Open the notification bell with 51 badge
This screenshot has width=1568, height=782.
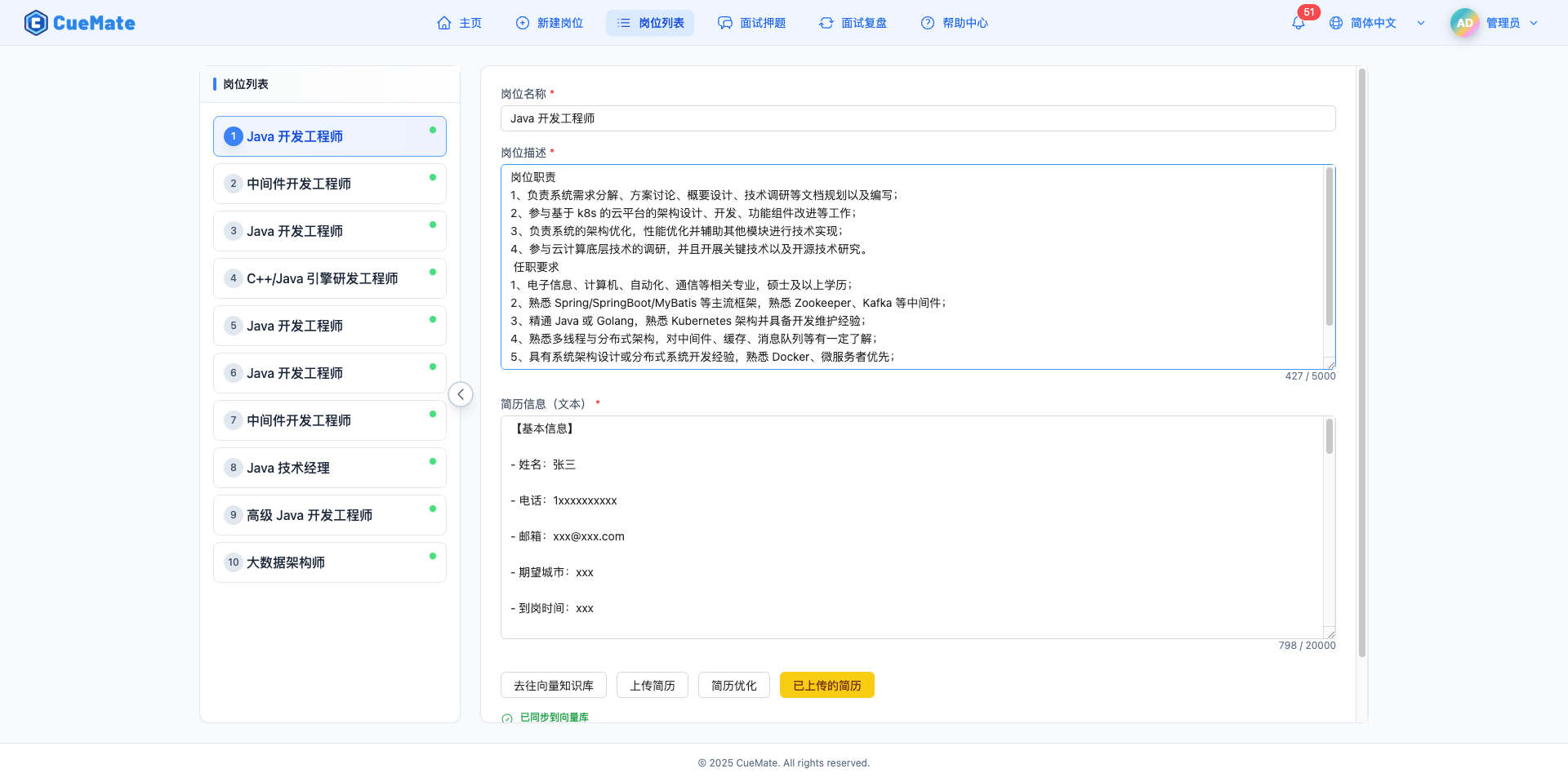tap(1298, 23)
